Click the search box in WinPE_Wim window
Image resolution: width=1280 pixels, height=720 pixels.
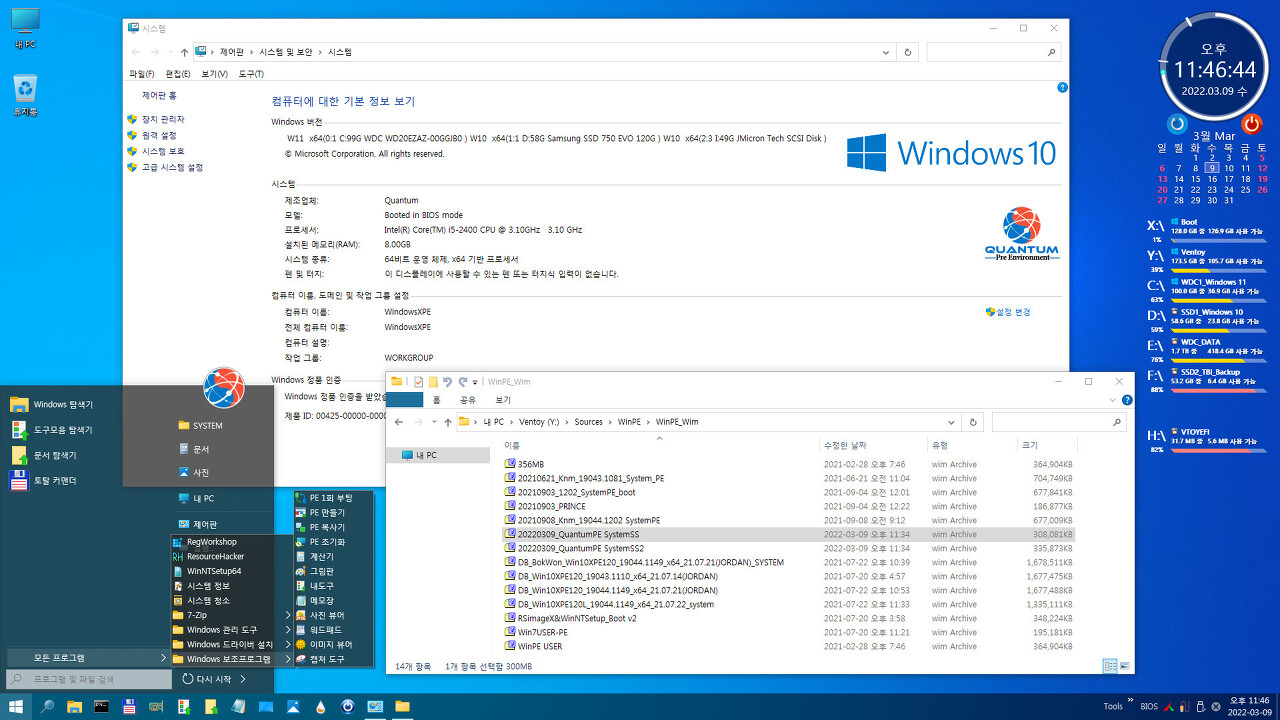click(1060, 422)
